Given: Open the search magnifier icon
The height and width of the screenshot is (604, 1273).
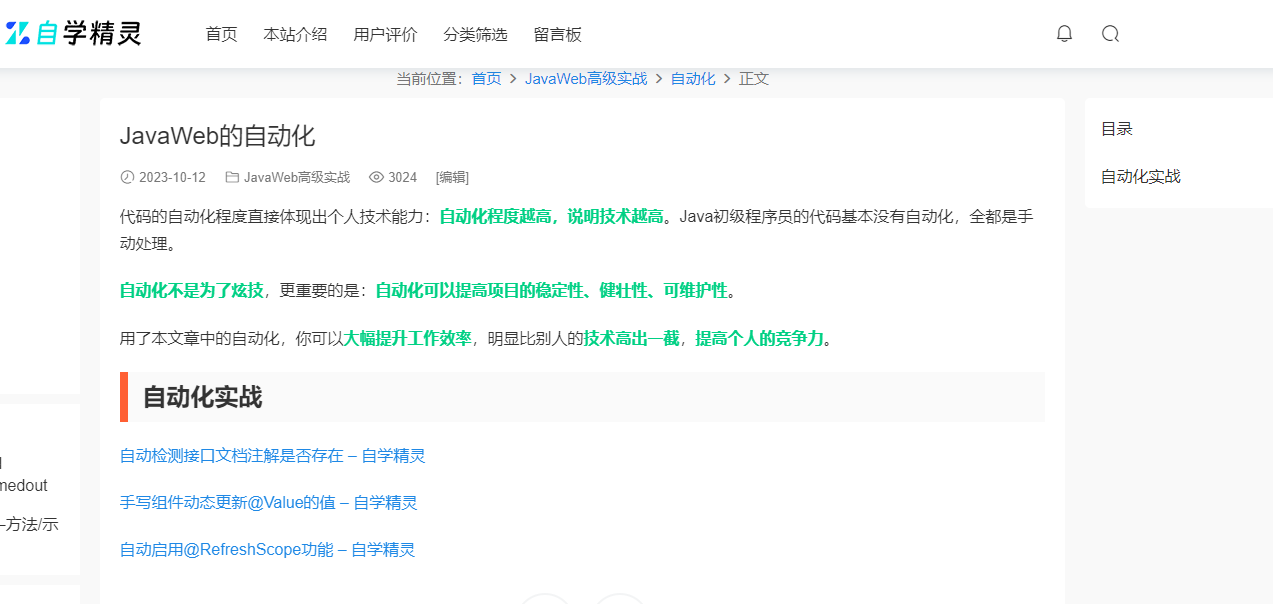Looking at the screenshot, I should point(1110,34).
